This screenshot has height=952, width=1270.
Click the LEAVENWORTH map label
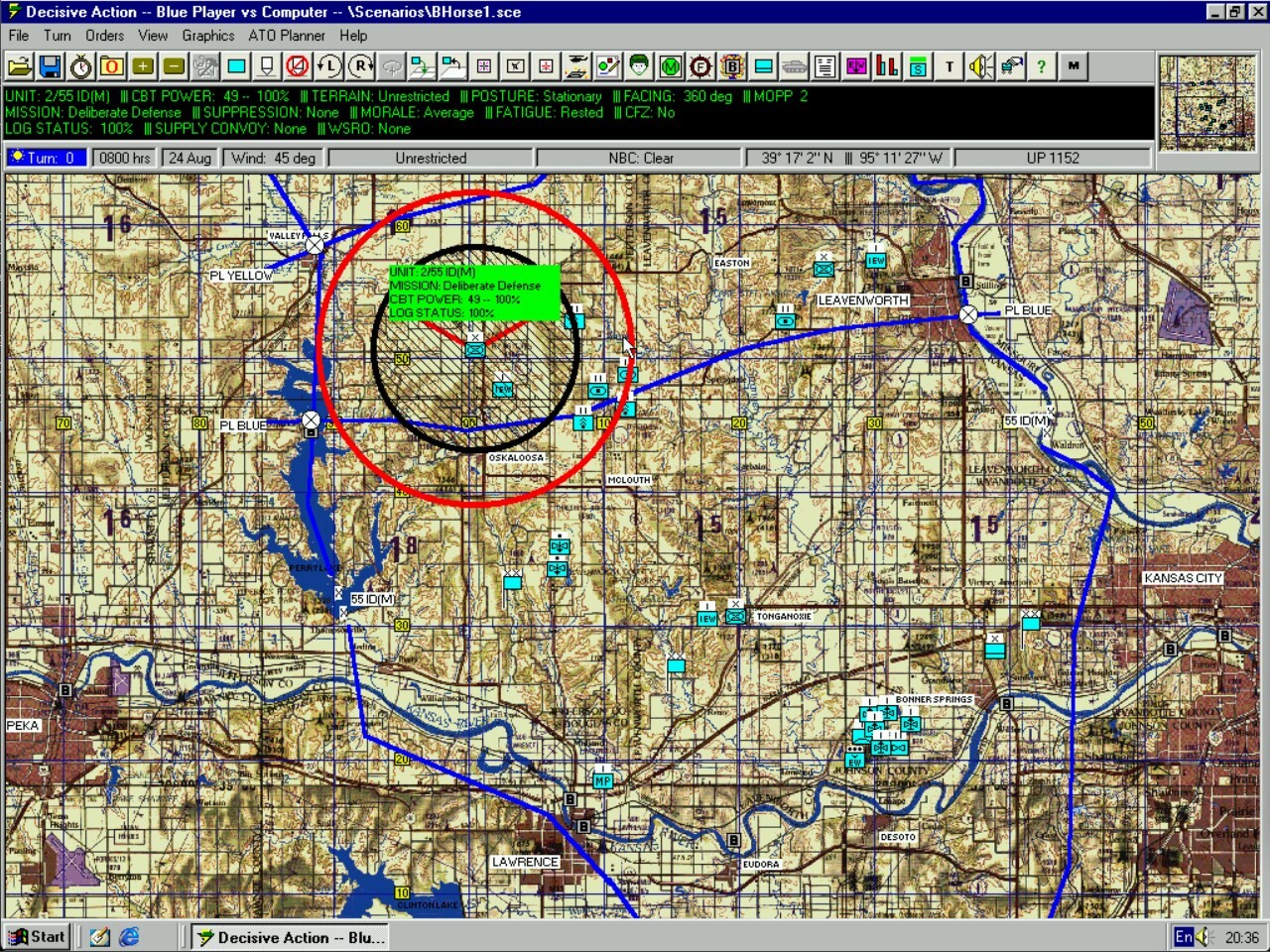pos(863,300)
